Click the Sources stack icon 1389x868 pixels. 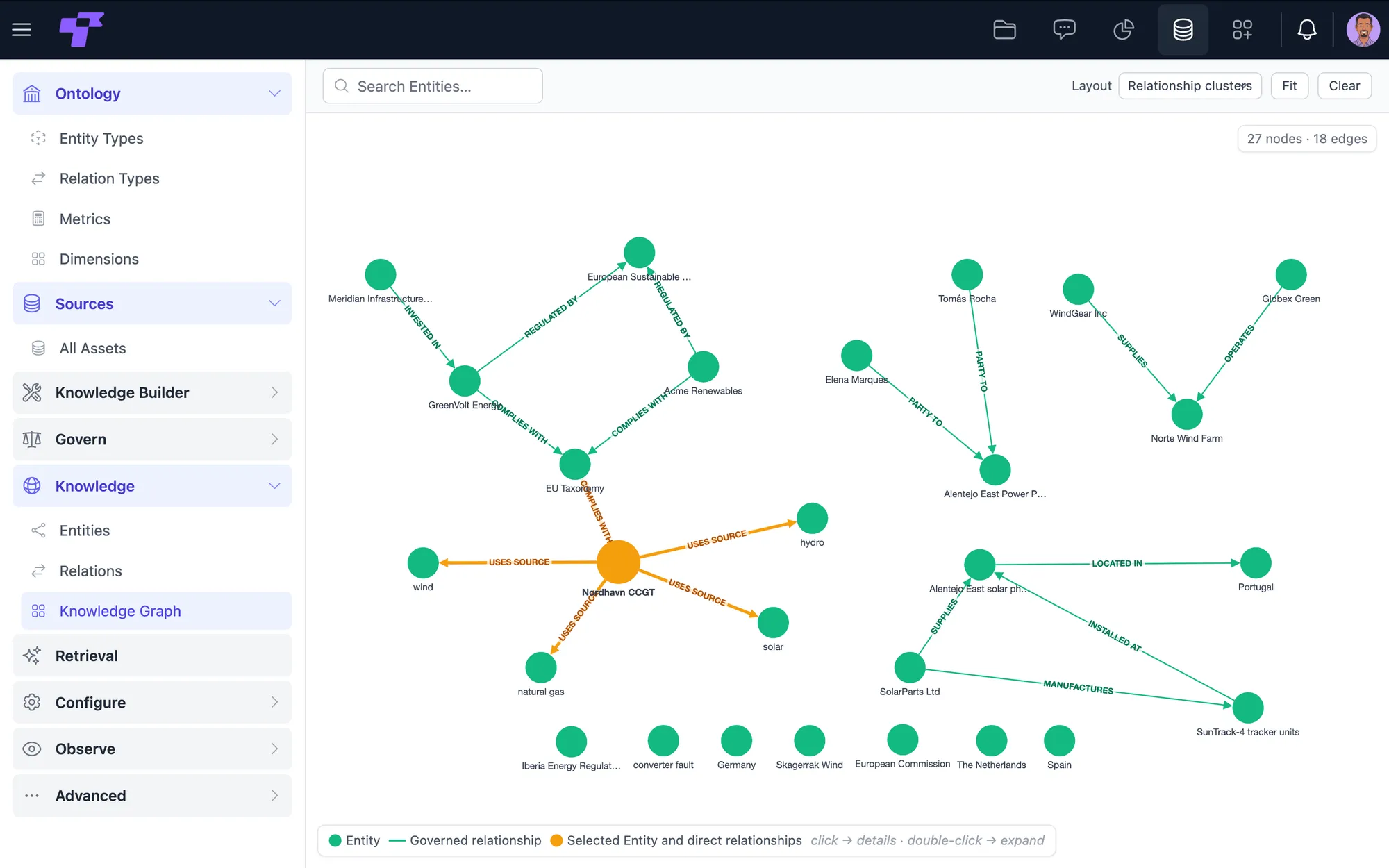(x=32, y=303)
